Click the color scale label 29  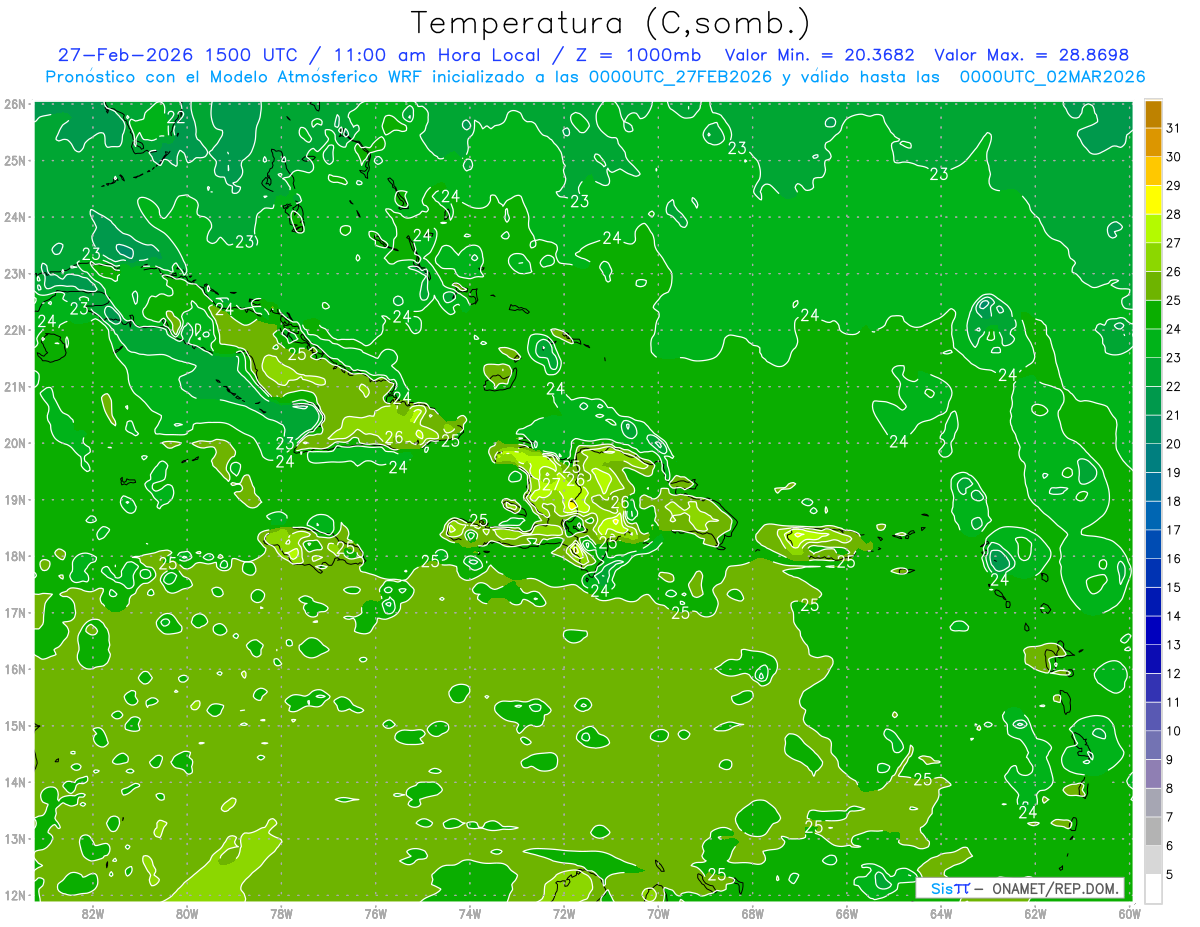pyautogui.click(x=1173, y=185)
